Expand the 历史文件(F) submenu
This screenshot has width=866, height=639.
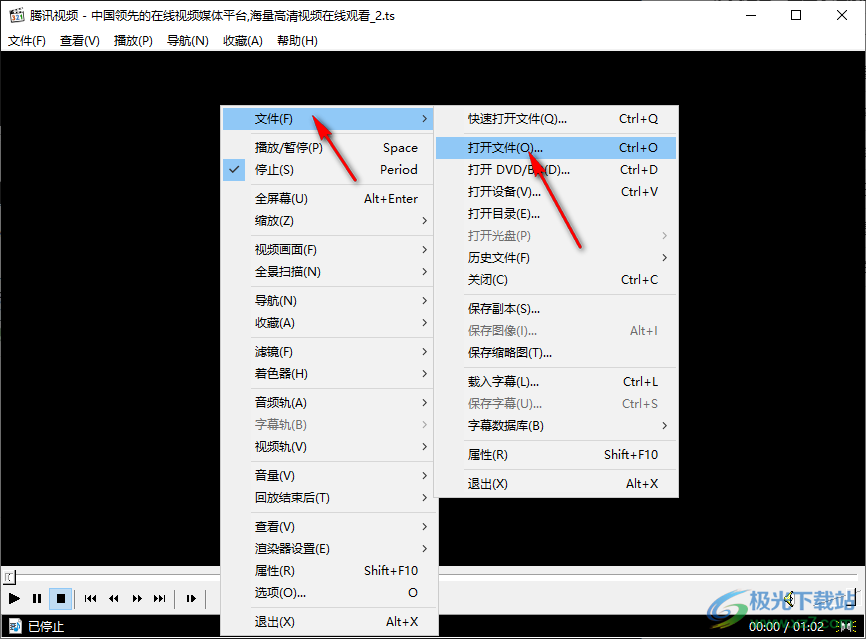pyautogui.click(x=556, y=258)
